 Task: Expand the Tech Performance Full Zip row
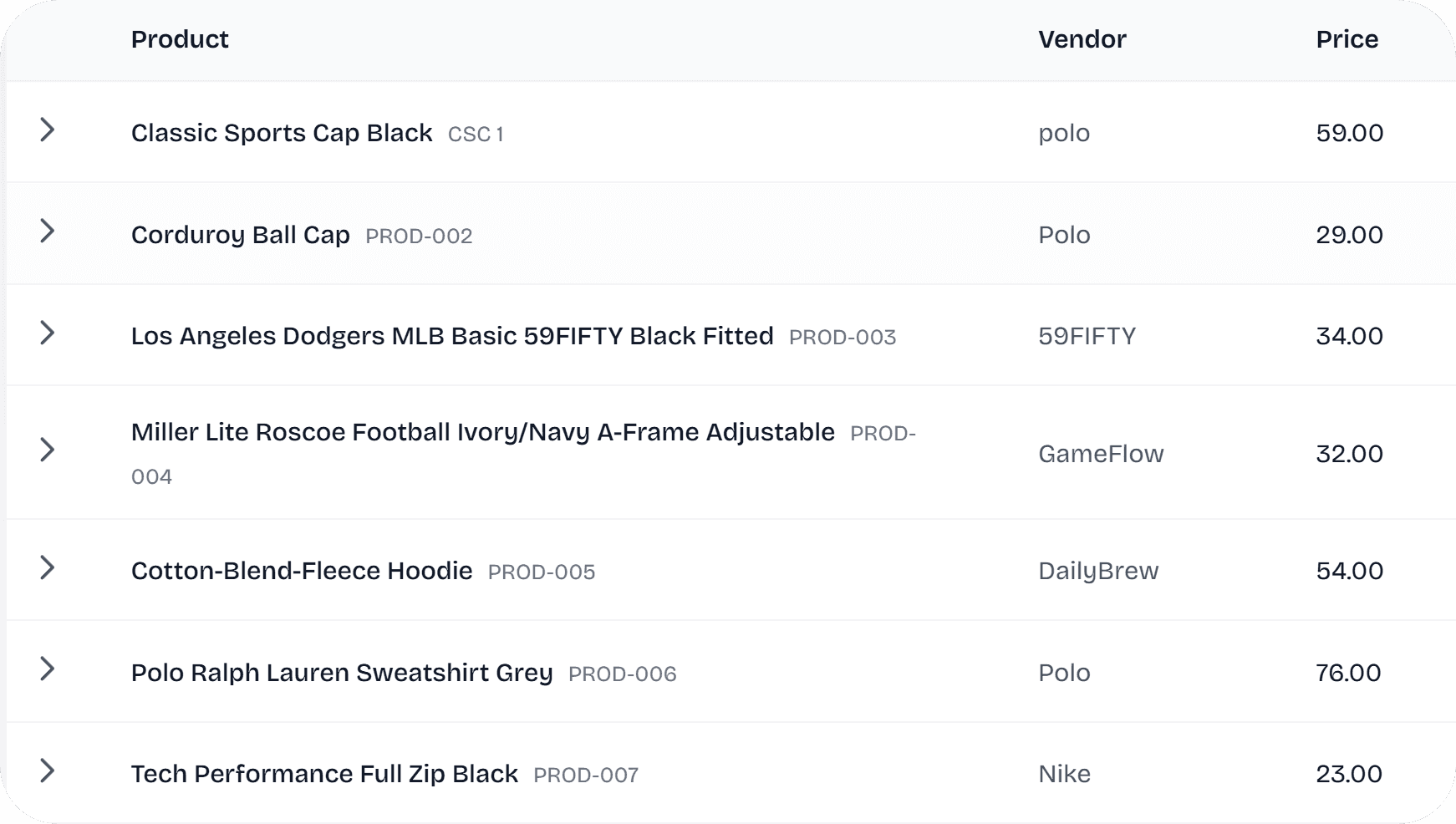pos(48,771)
